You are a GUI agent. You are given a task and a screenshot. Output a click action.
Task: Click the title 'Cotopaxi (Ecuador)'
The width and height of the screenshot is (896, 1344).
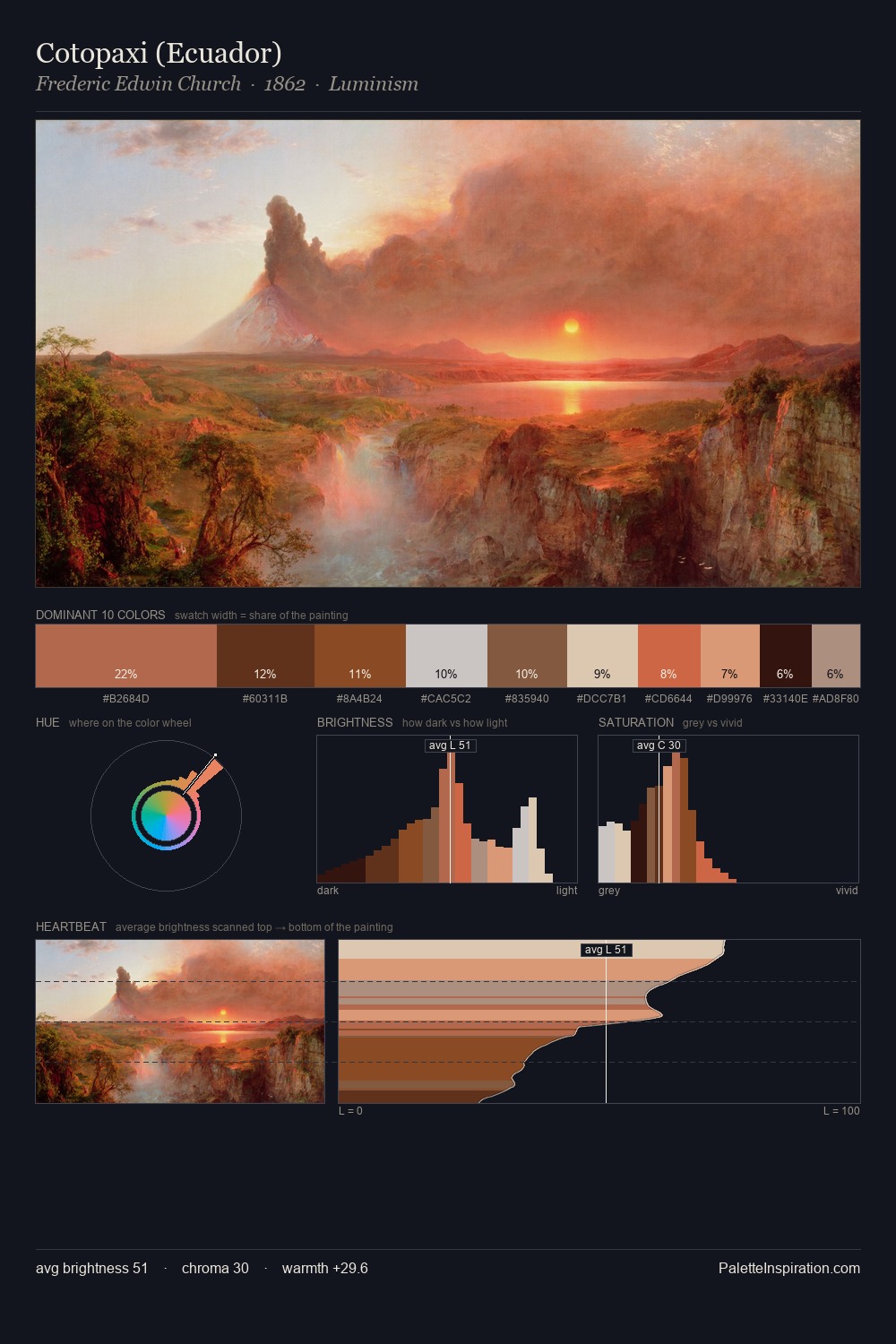coord(159,54)
